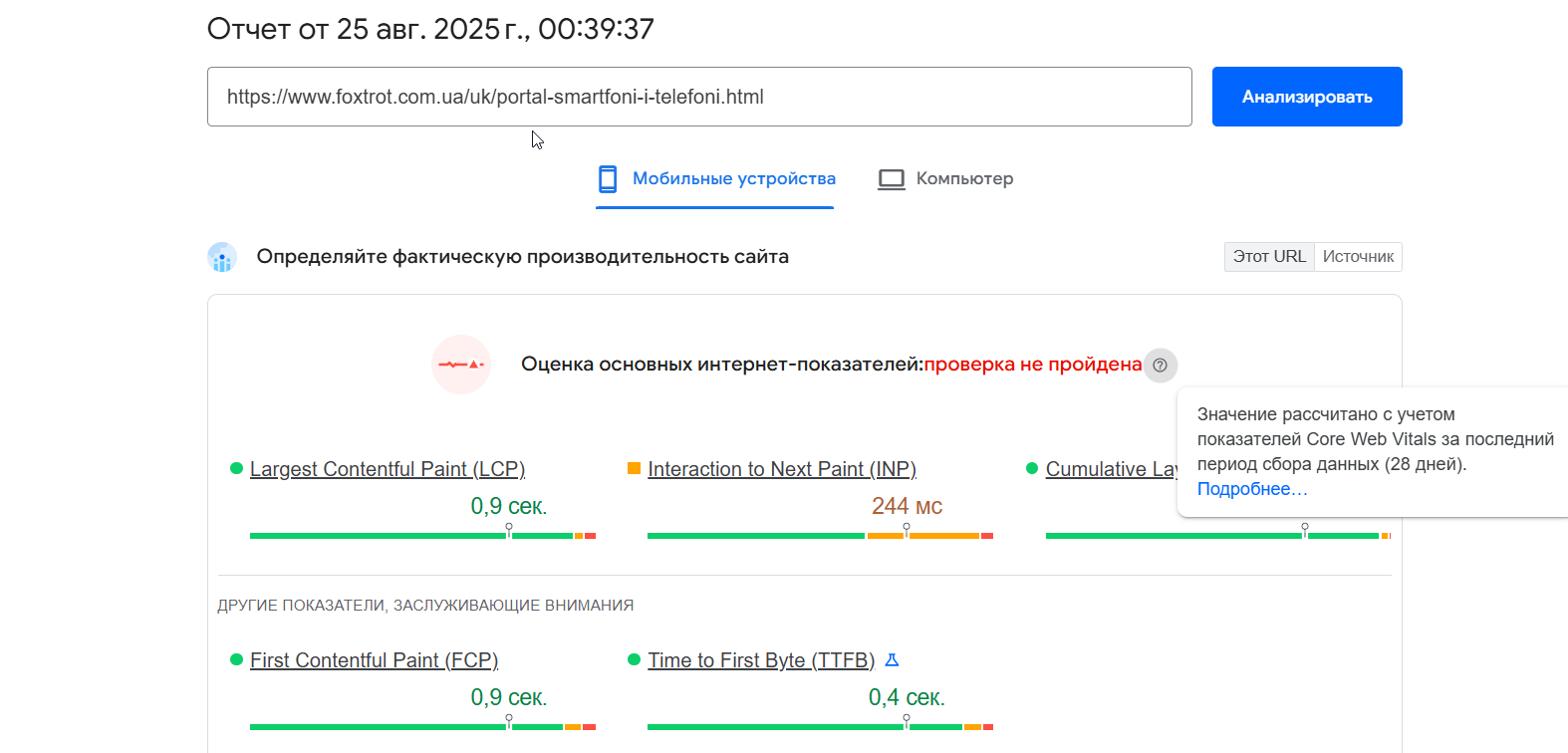1568x753 pixels.
Task: Click the Анализировать button
Action: tap(1307, 97)
